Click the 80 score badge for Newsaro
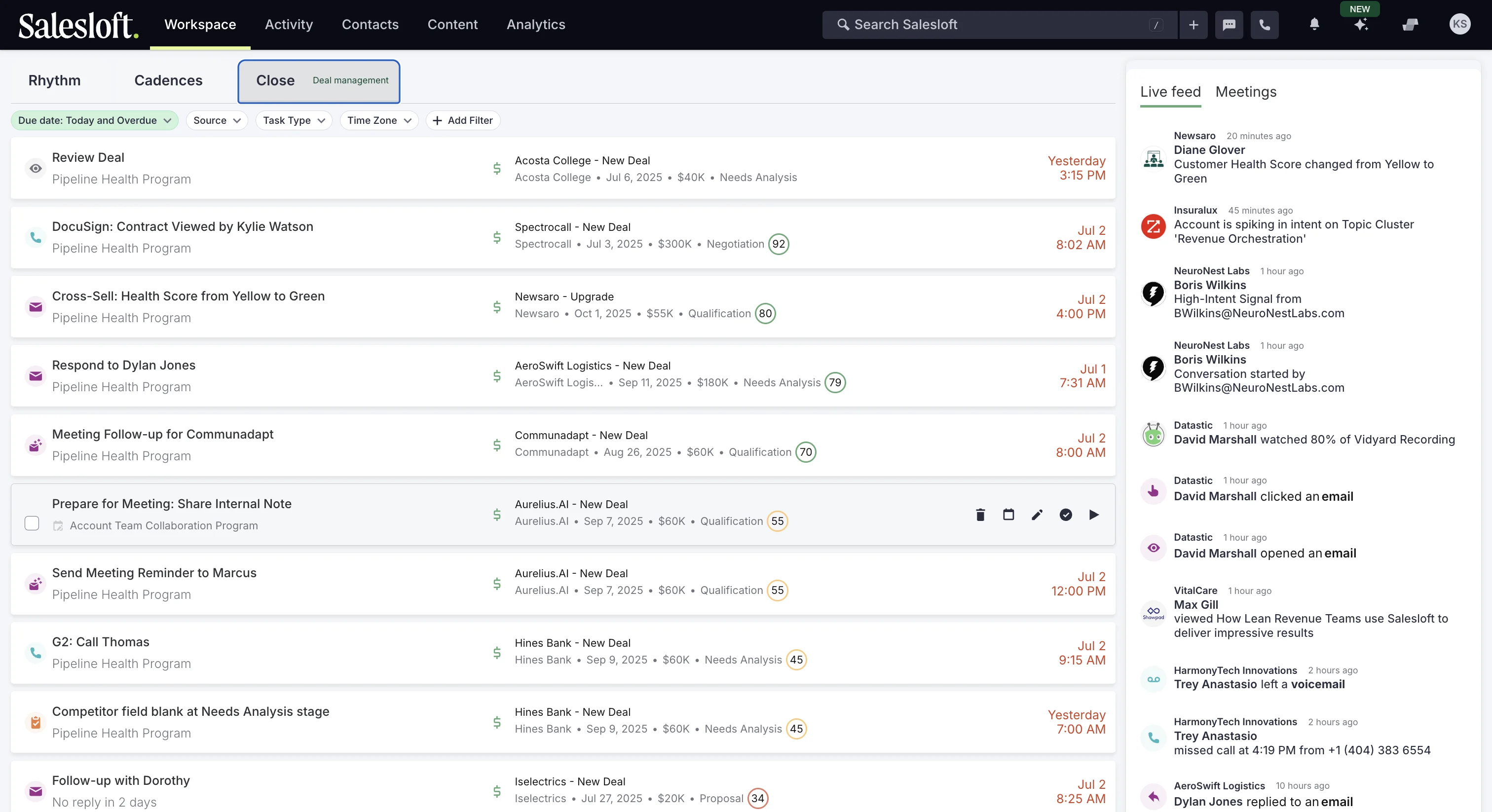Viewport: 1492px width, 812px height. click(765, 313)
